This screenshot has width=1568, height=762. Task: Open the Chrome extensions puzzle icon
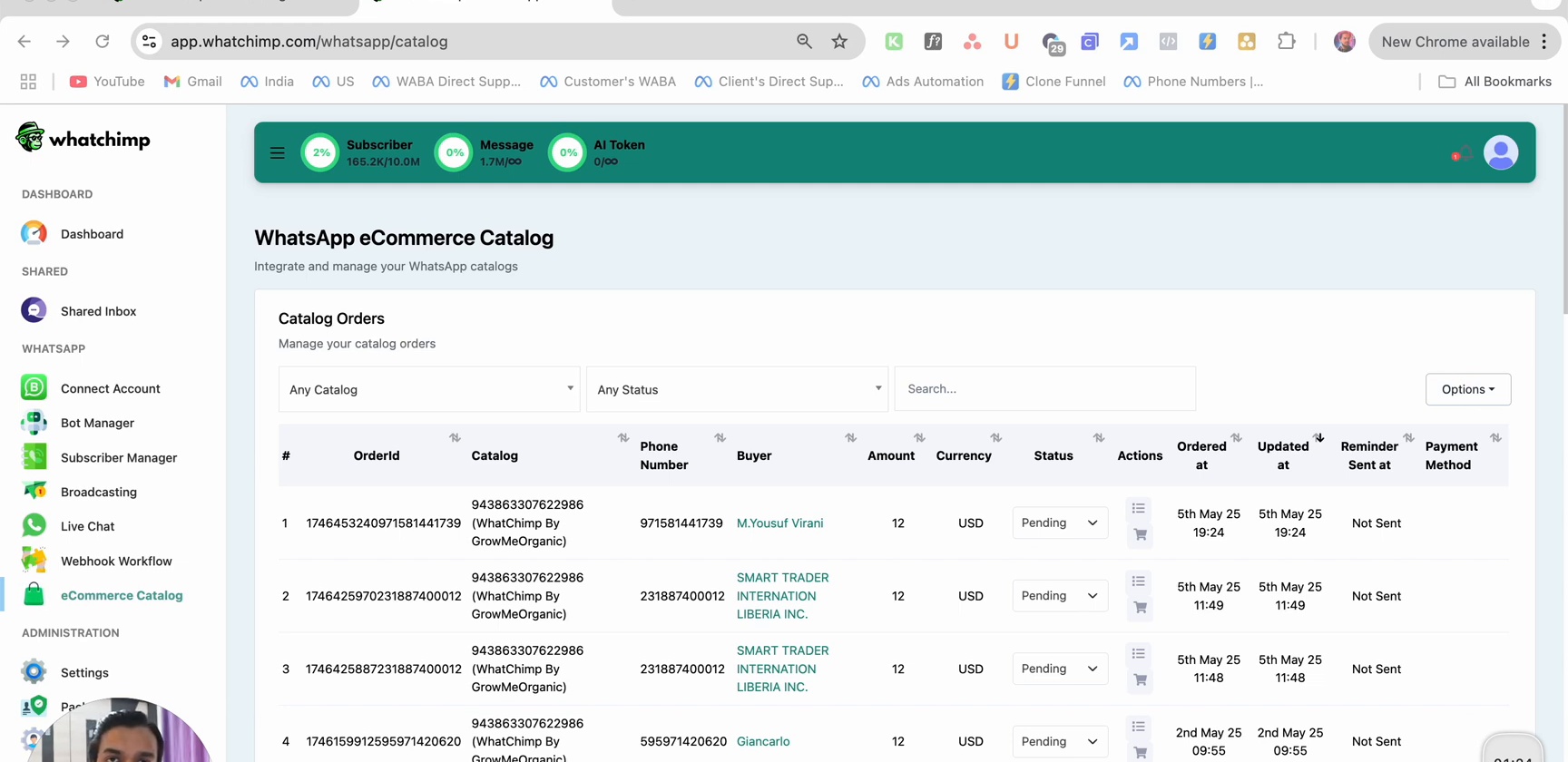tap(1286, 42)
